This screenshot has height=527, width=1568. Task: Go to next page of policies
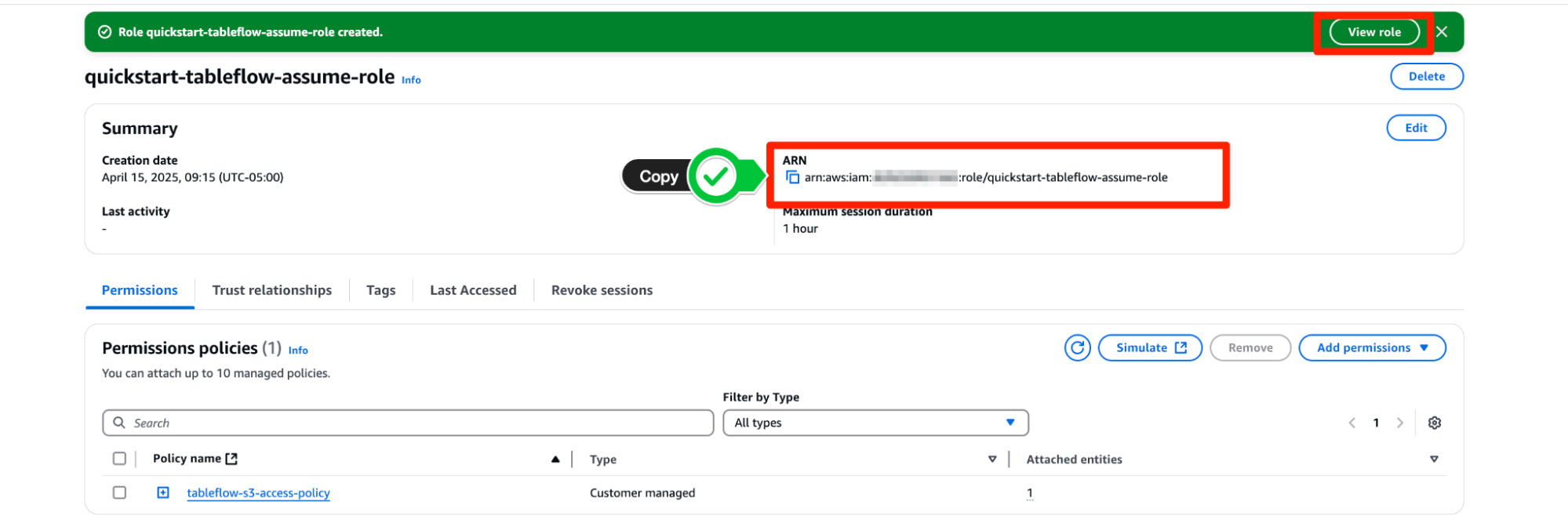coord(1399,423)
